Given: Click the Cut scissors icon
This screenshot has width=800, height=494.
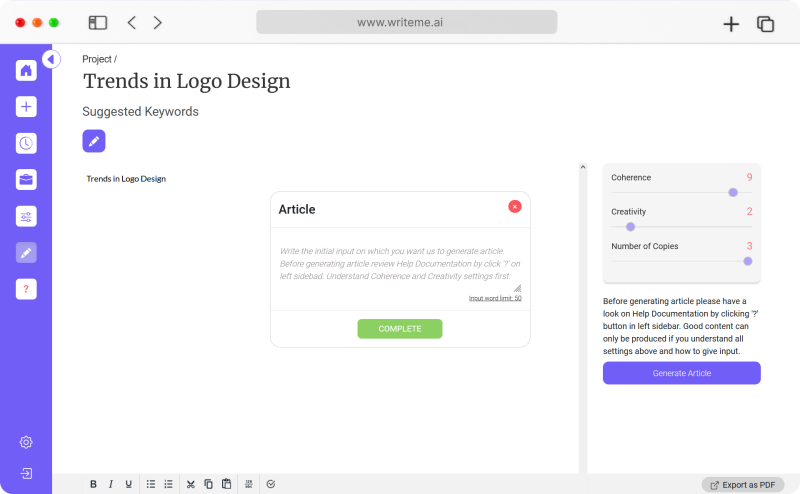Looking at the screenshot, I should pyautogui.click(x=191, y=484).
